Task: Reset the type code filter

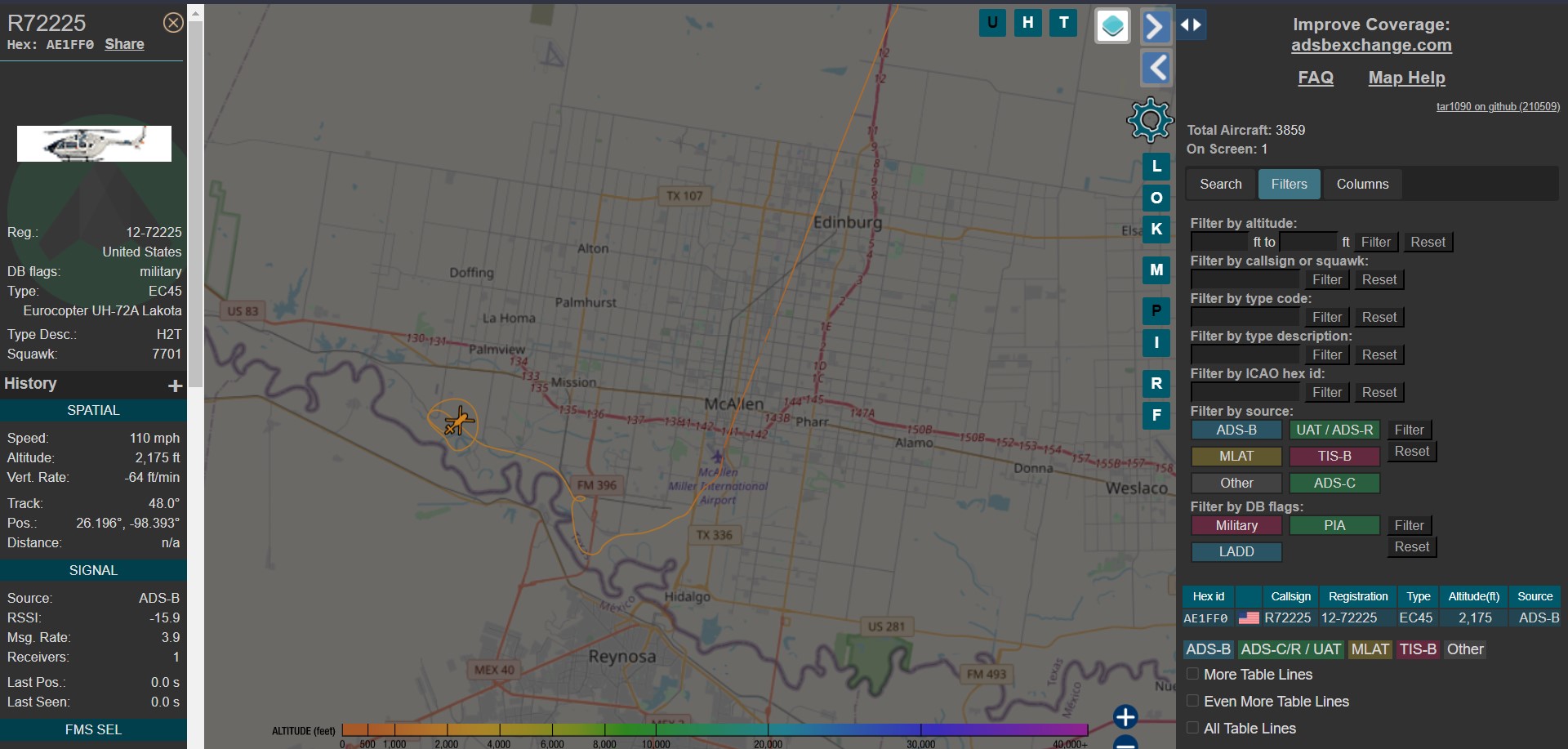Action: tap(1379, 318)
